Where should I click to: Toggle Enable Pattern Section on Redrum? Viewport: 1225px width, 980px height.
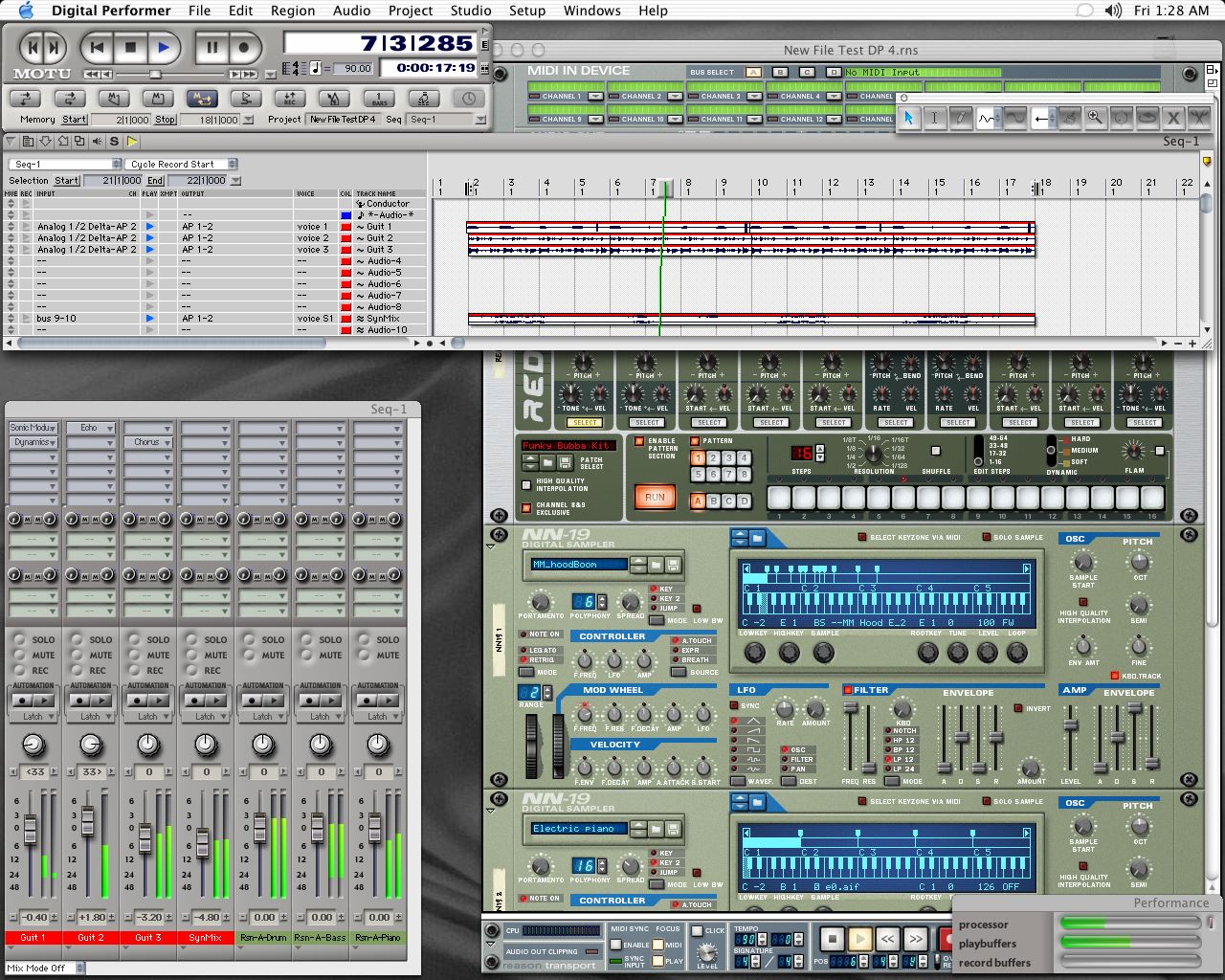point(639,441)
